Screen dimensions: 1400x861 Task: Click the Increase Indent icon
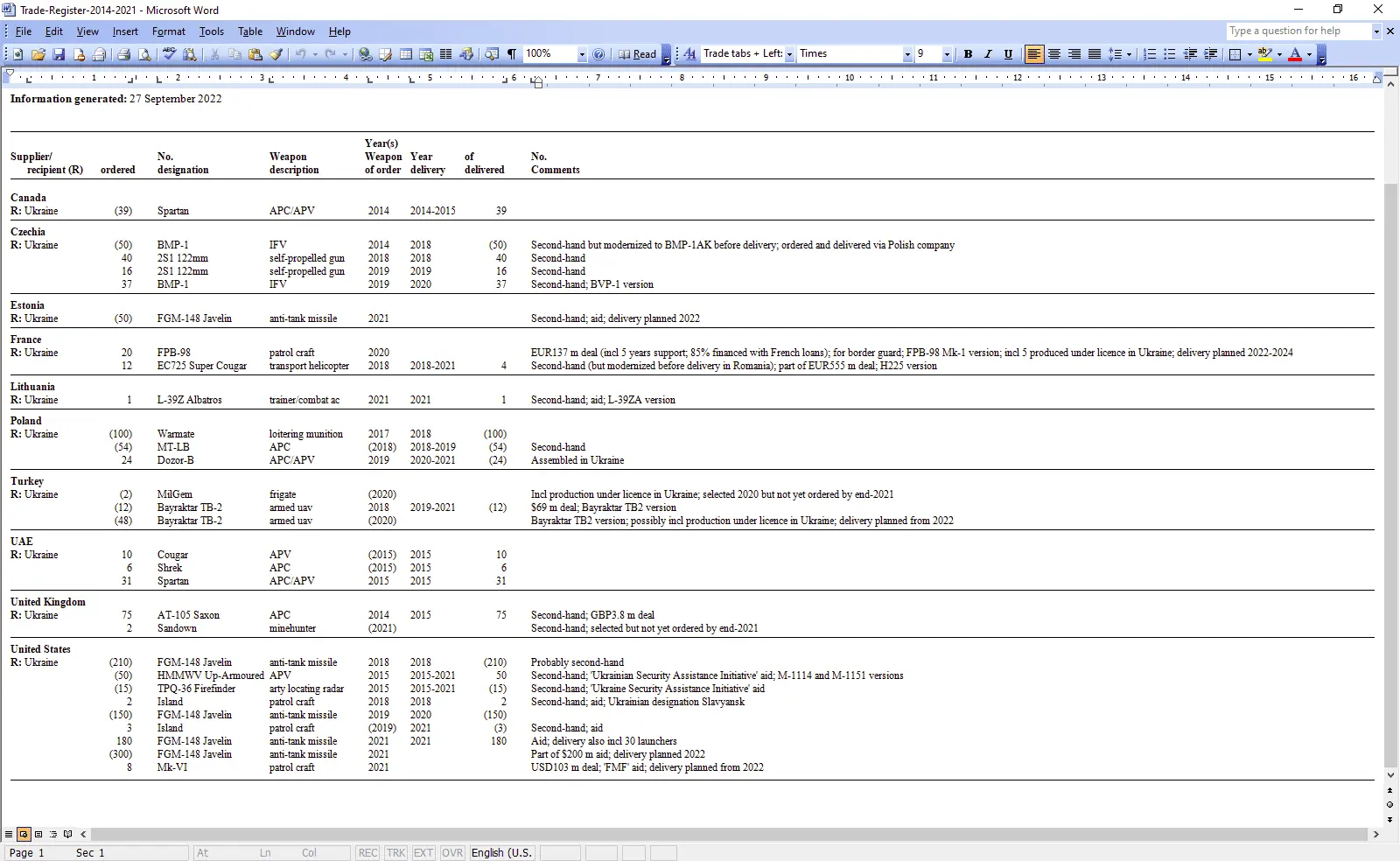[1210, 54]
